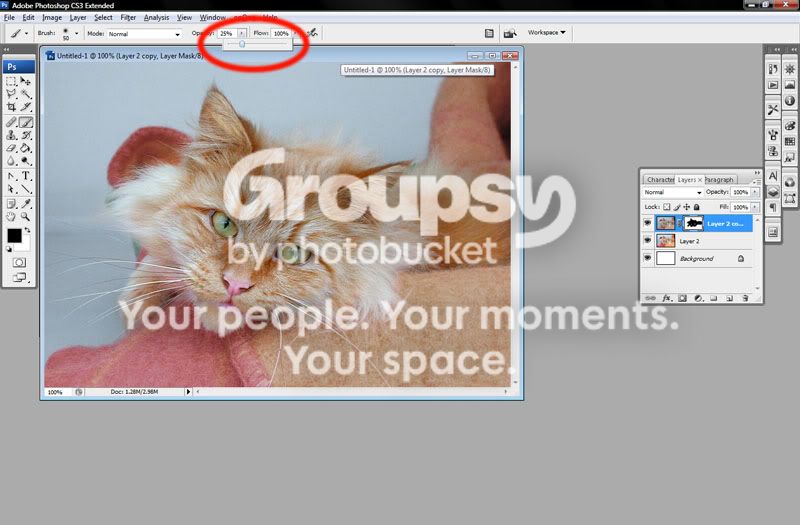Hide the Layer 2 copy layer

point(647,223)
